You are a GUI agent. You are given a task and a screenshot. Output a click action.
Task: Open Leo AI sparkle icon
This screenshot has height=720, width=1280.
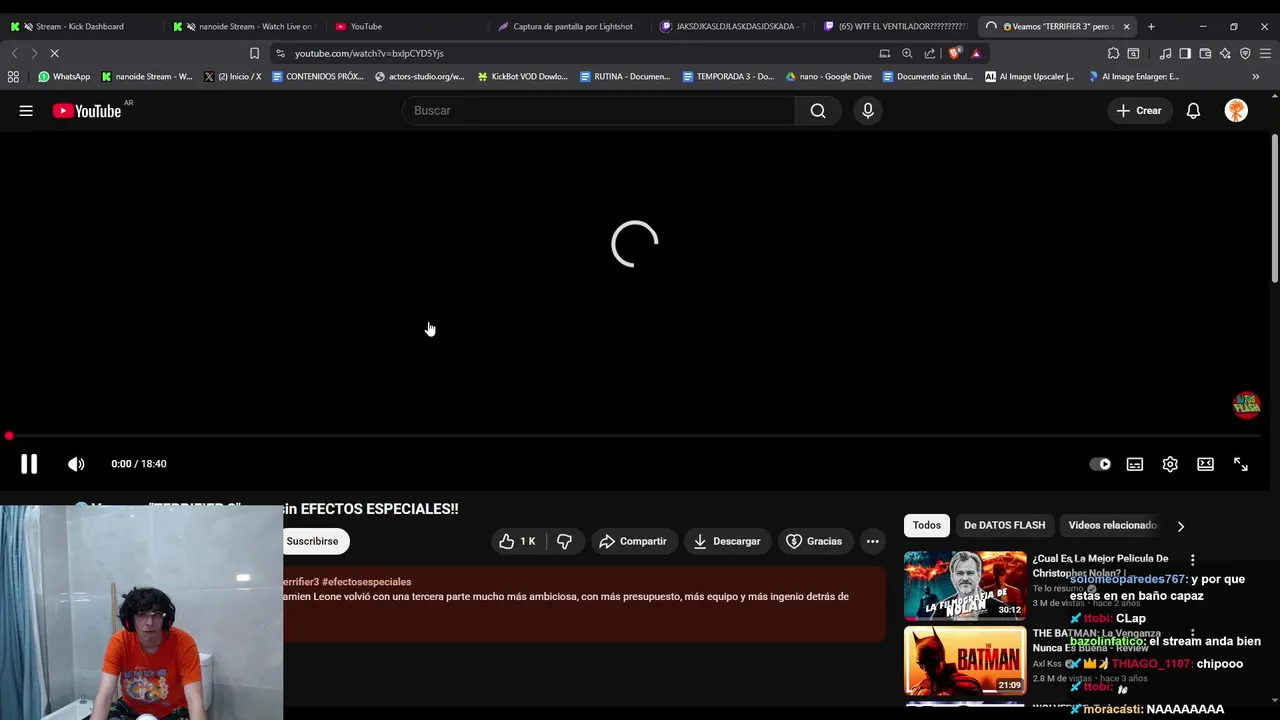click(1225, 53)
